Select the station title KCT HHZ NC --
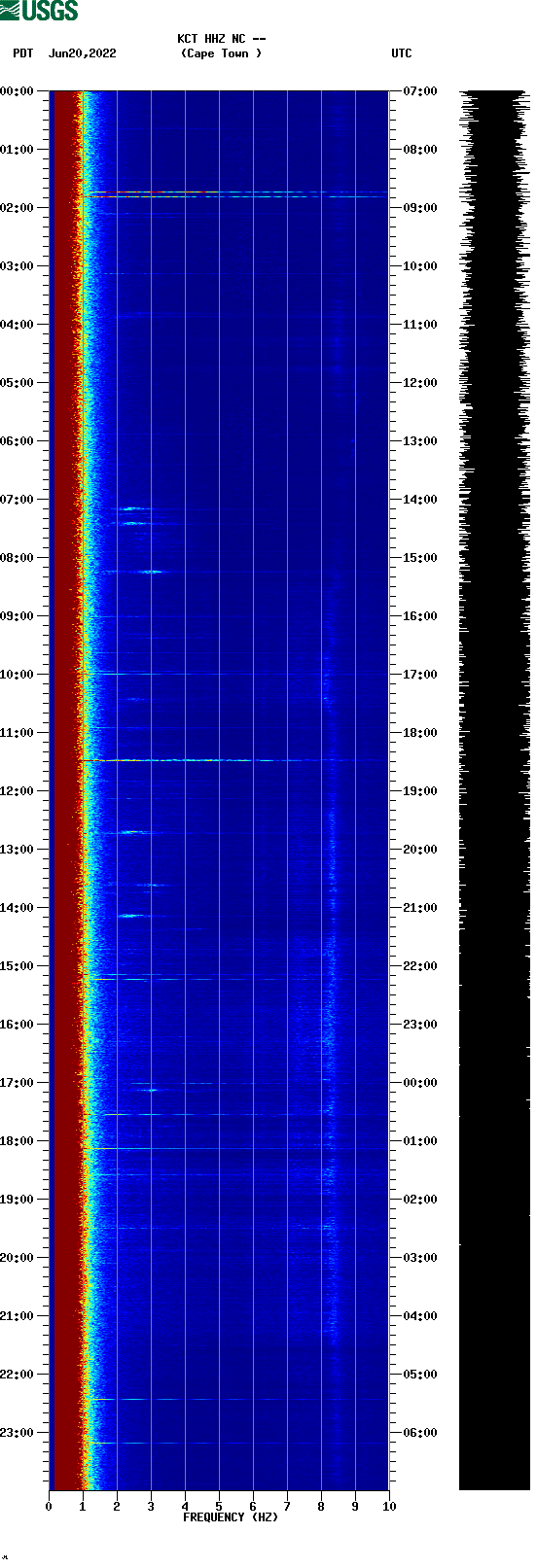This screenshot has width=537, height=1568. (x=222, y=39)
